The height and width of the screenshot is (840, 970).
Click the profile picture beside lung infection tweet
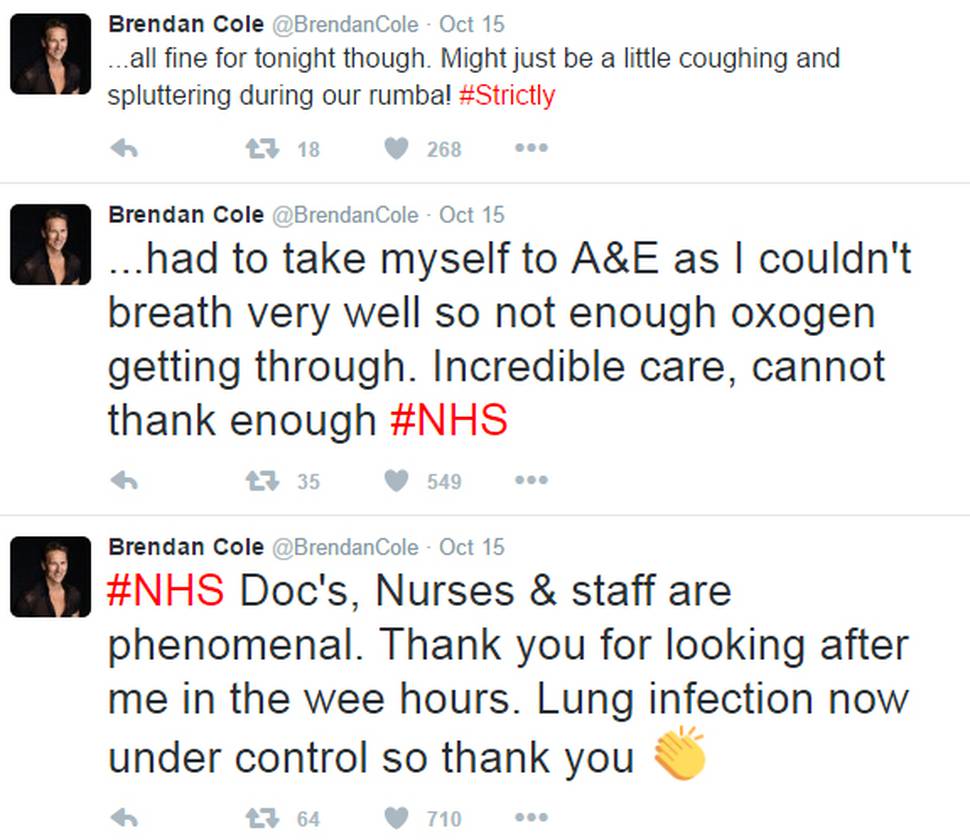point(51,576)
